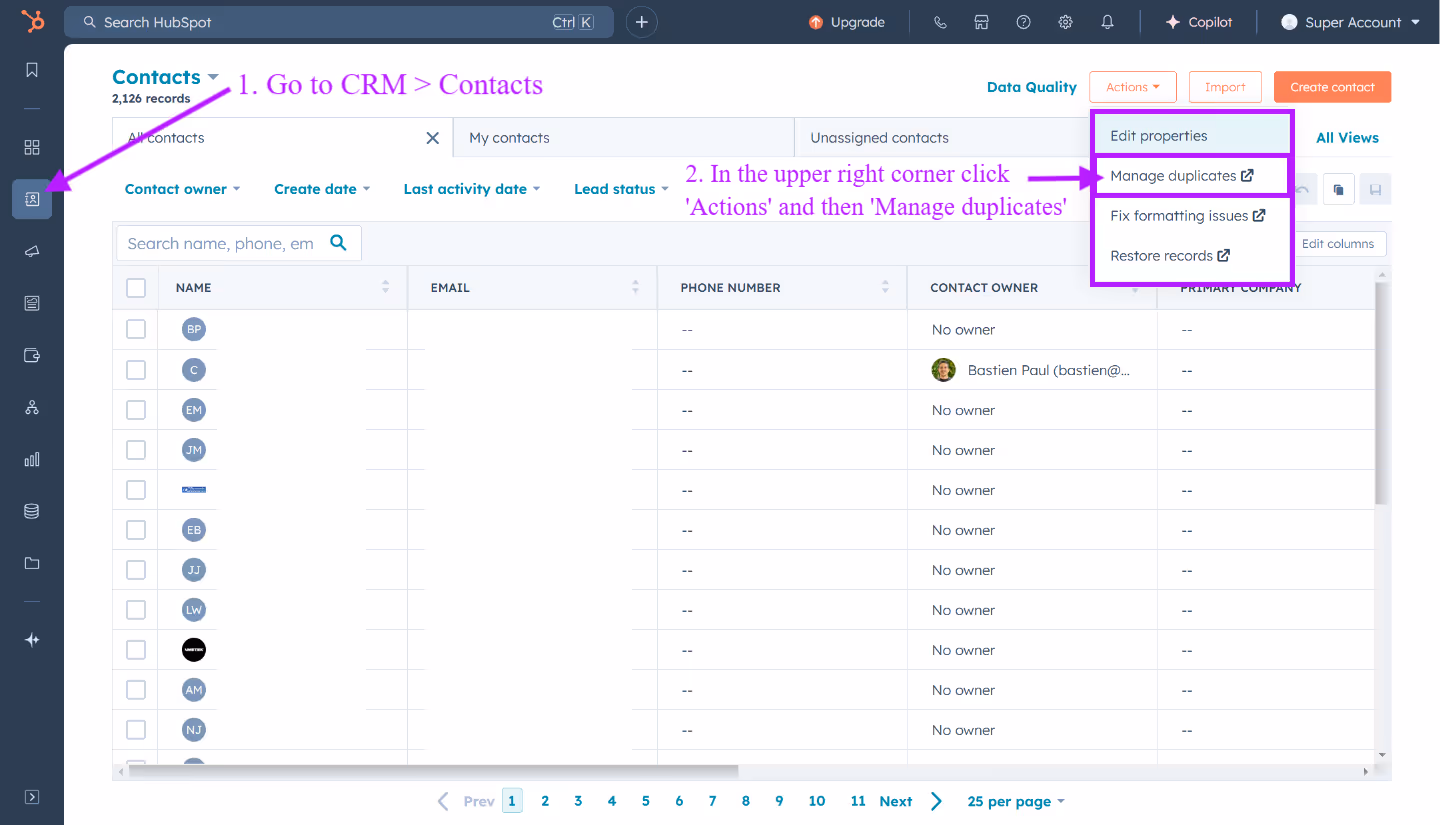Viewport: 1440px width, 825px height.
Task: Open the Data Quality link
Action: point(1031,87)
